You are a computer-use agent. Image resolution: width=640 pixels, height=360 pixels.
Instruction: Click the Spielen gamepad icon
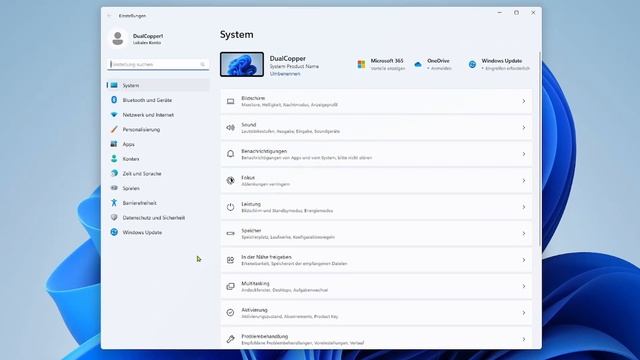pyautogui.click(x=114, y=188)
